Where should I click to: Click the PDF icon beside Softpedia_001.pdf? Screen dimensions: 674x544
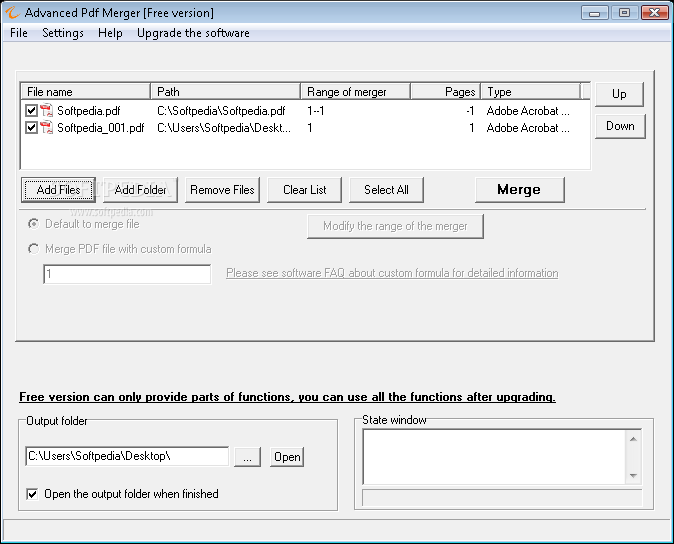pyautogui.click(x=46, y=128)
